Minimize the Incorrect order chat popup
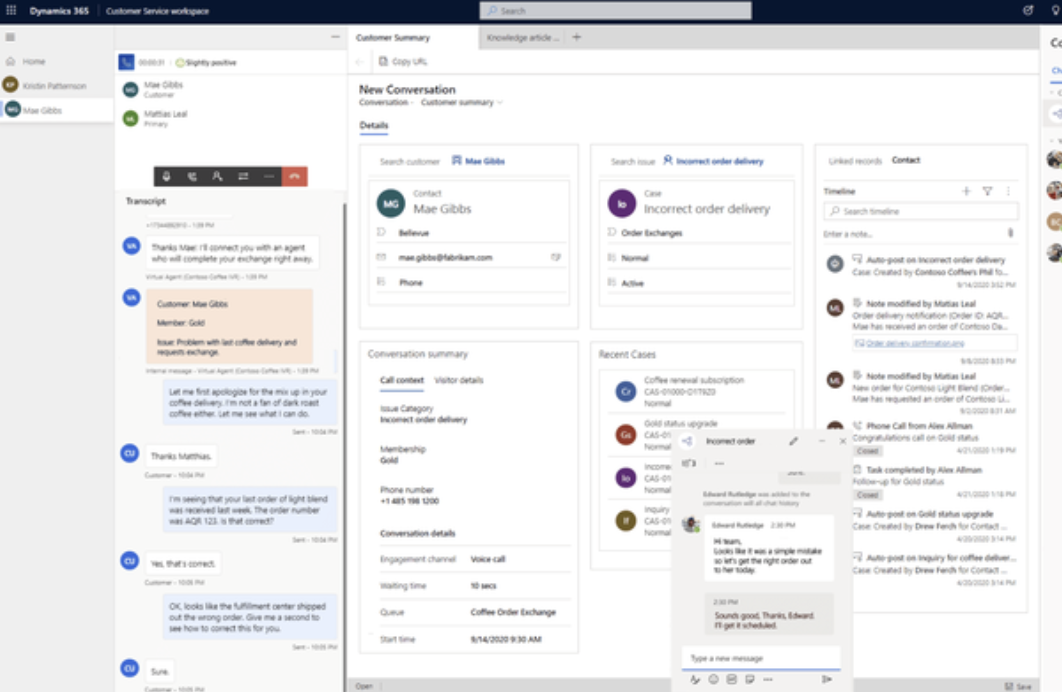Viewport: 1062px width, 692px height. click(822, 441)
